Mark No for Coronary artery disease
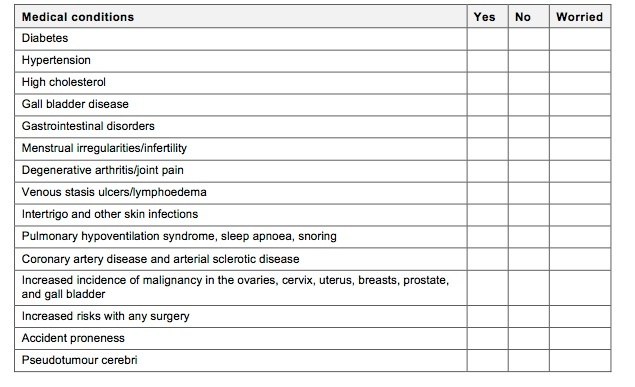 [x=529, y=259]
